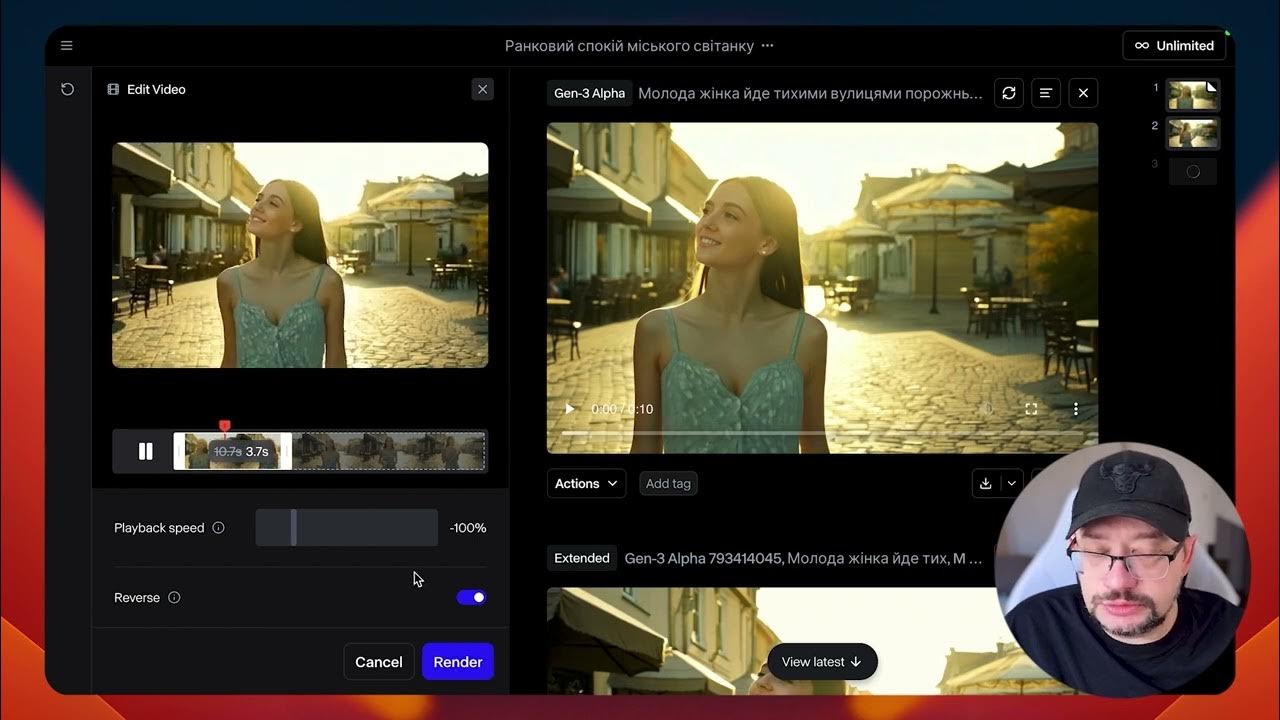Render the edited video

coord(458,662)
